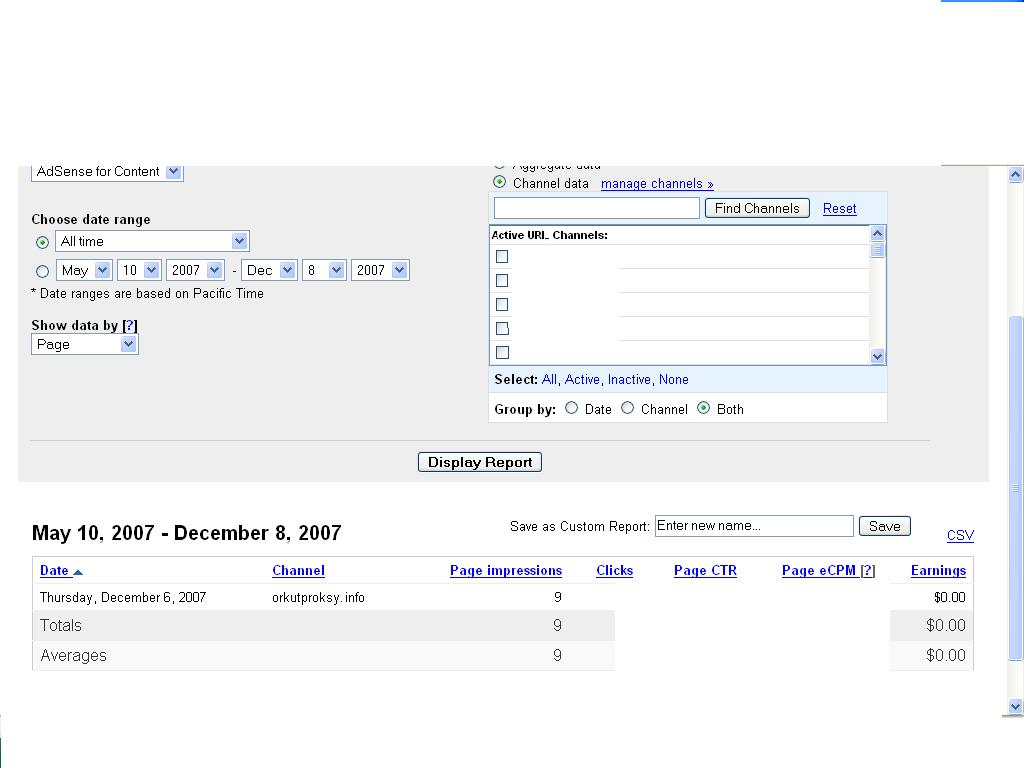Click the Date ascending sort arrow icon

click(78, 572)
